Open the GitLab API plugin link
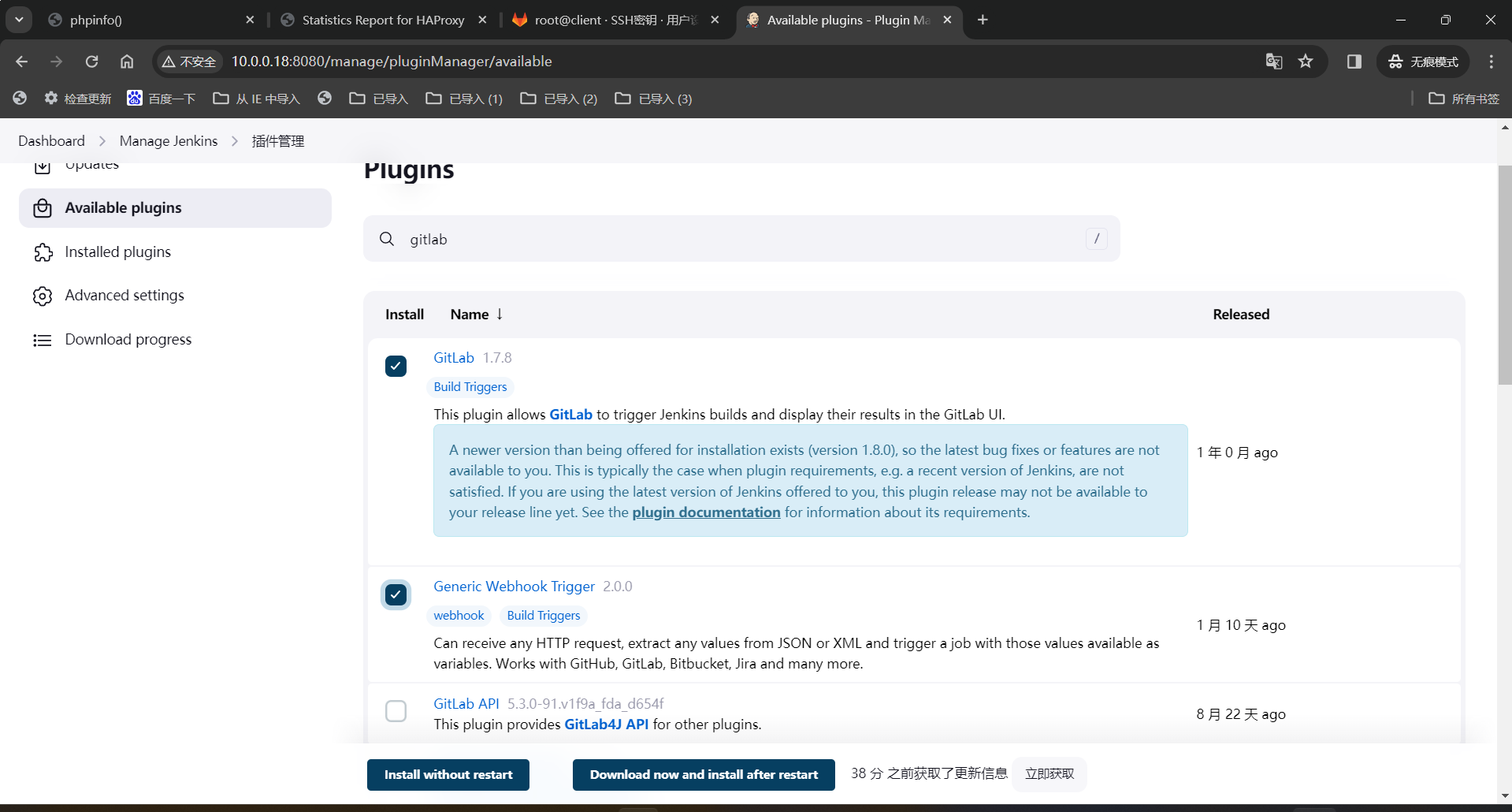 point(466,704)
